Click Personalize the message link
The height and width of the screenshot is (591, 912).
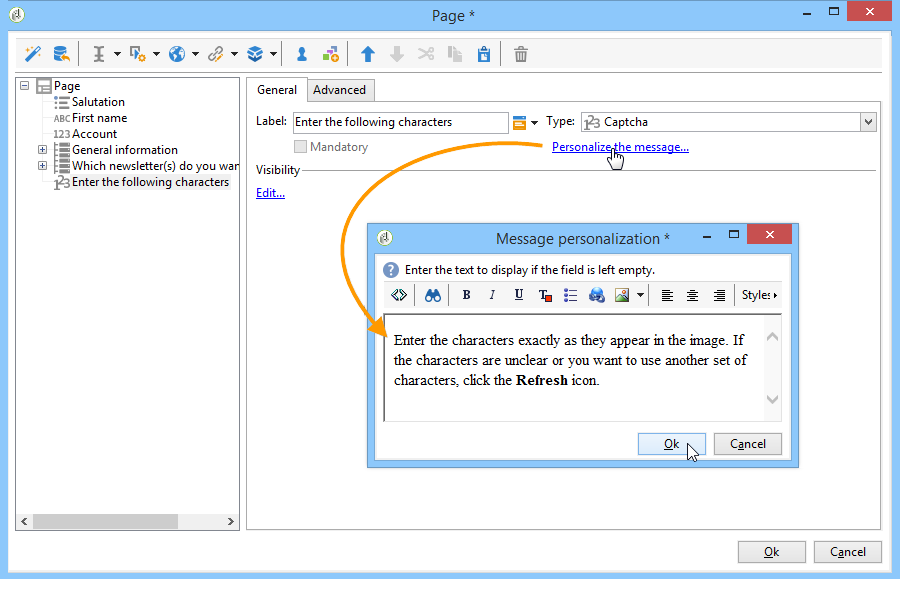(620, 147)
